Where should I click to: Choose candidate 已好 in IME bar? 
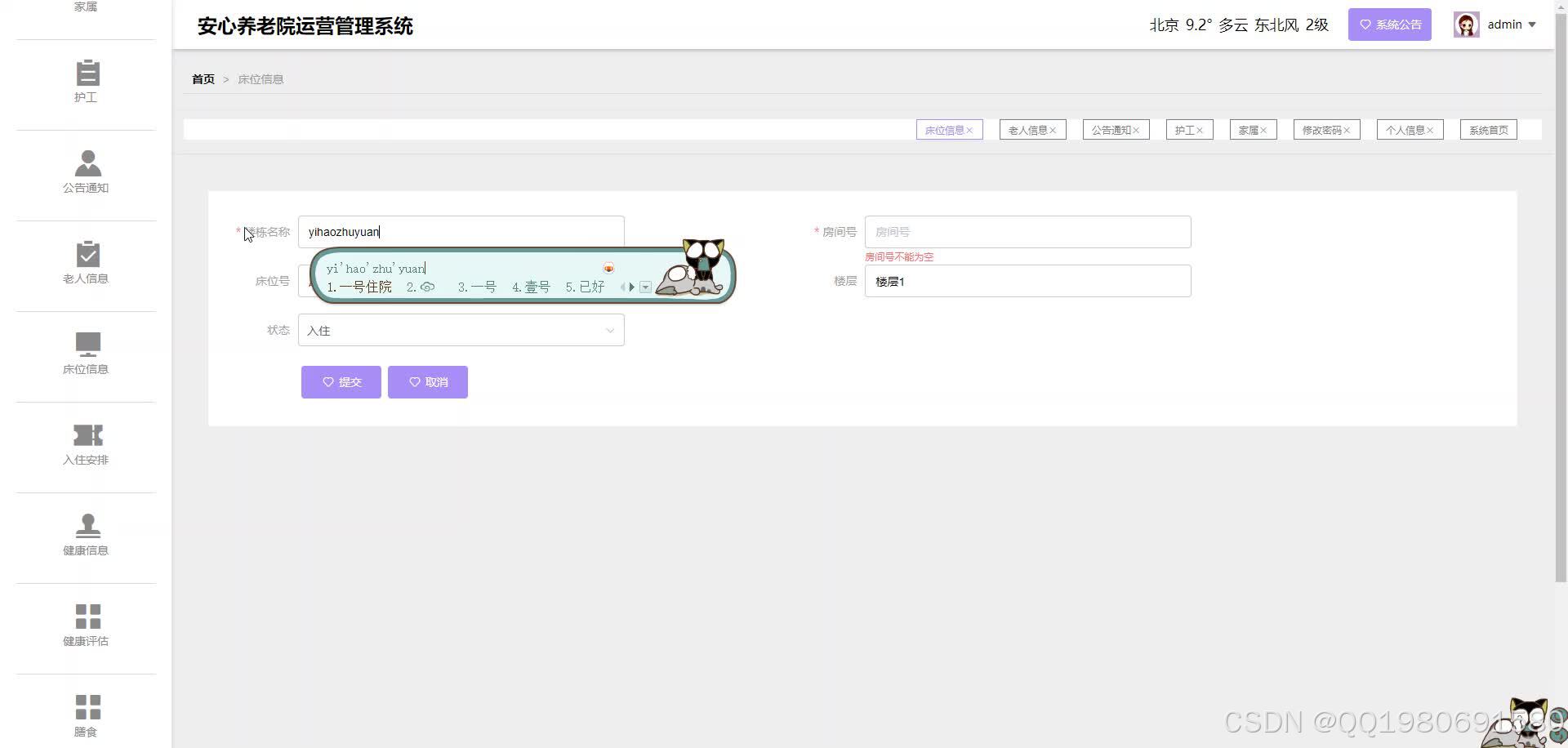pos(585,287)
